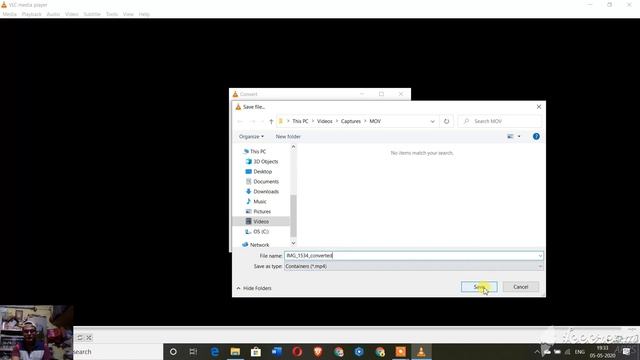Viewport: 640px width, 360px height.
Task: Open Brave browser from taskbar
Action: coord(318,351)
